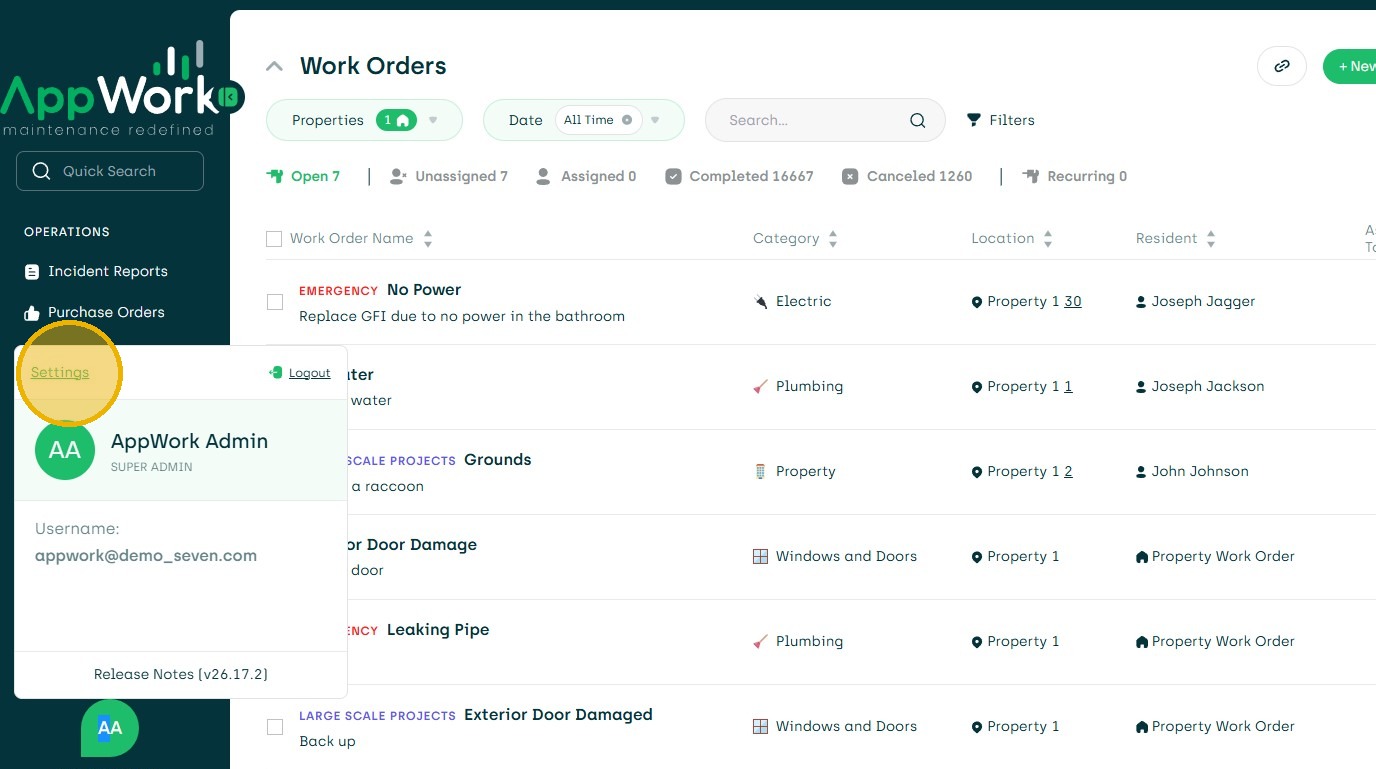Image resolution: width=1376 pixels, height=769 pixels.
Task: Sort by Category column arrows
Action: pyautogui.click(x=833, y=239)
